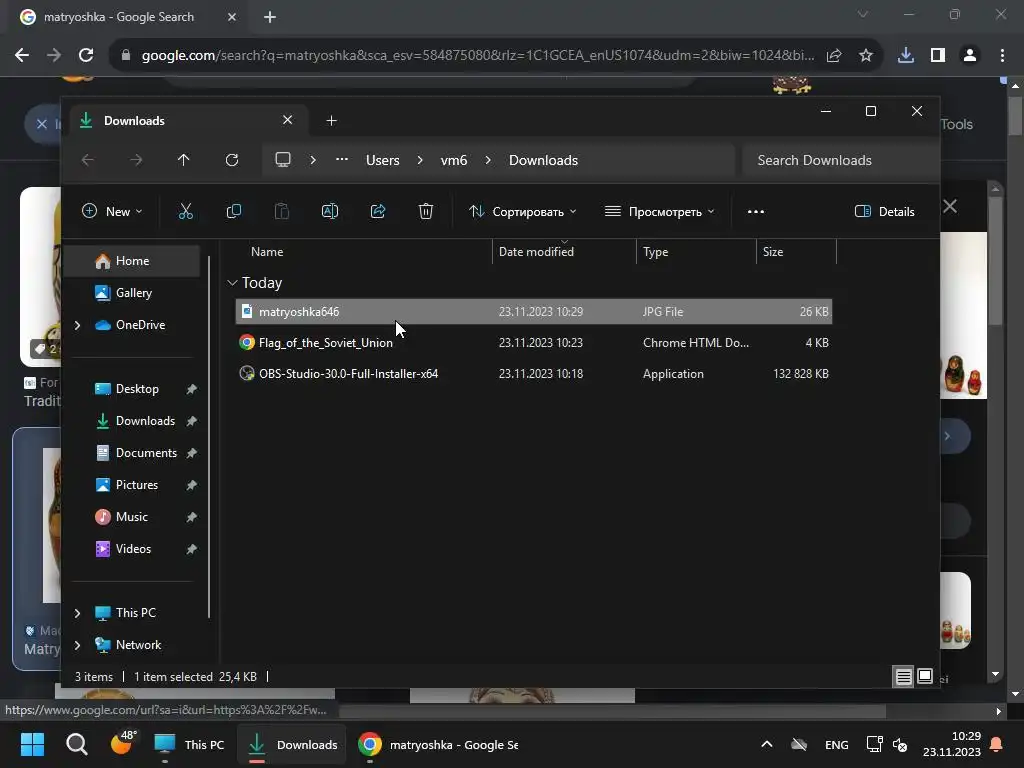
Task: Click the PC monitor icon in address bar
Action: [283, 160]
